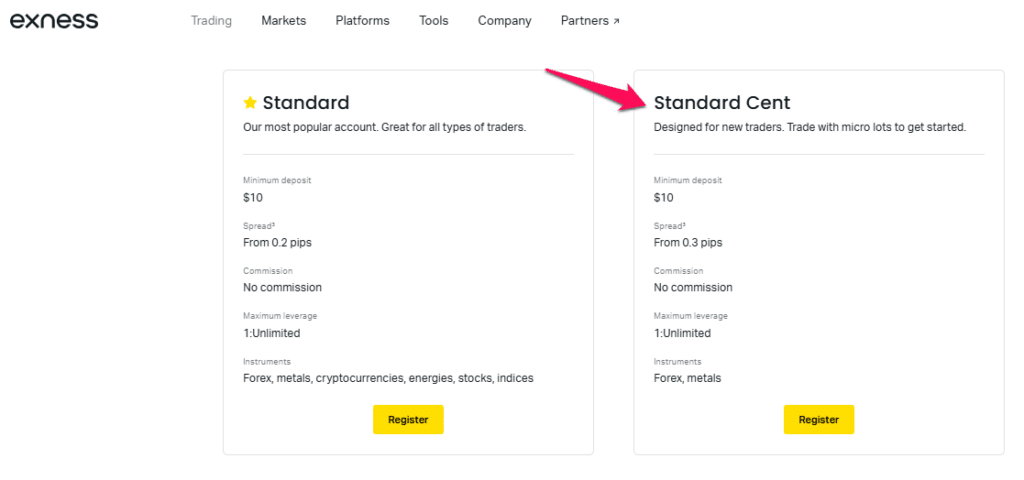Image resolution: width=1024 pixels, height=480 pixels.
Task: Click Standard Cent card's 'No commission' value
Action: coord(693,287)
